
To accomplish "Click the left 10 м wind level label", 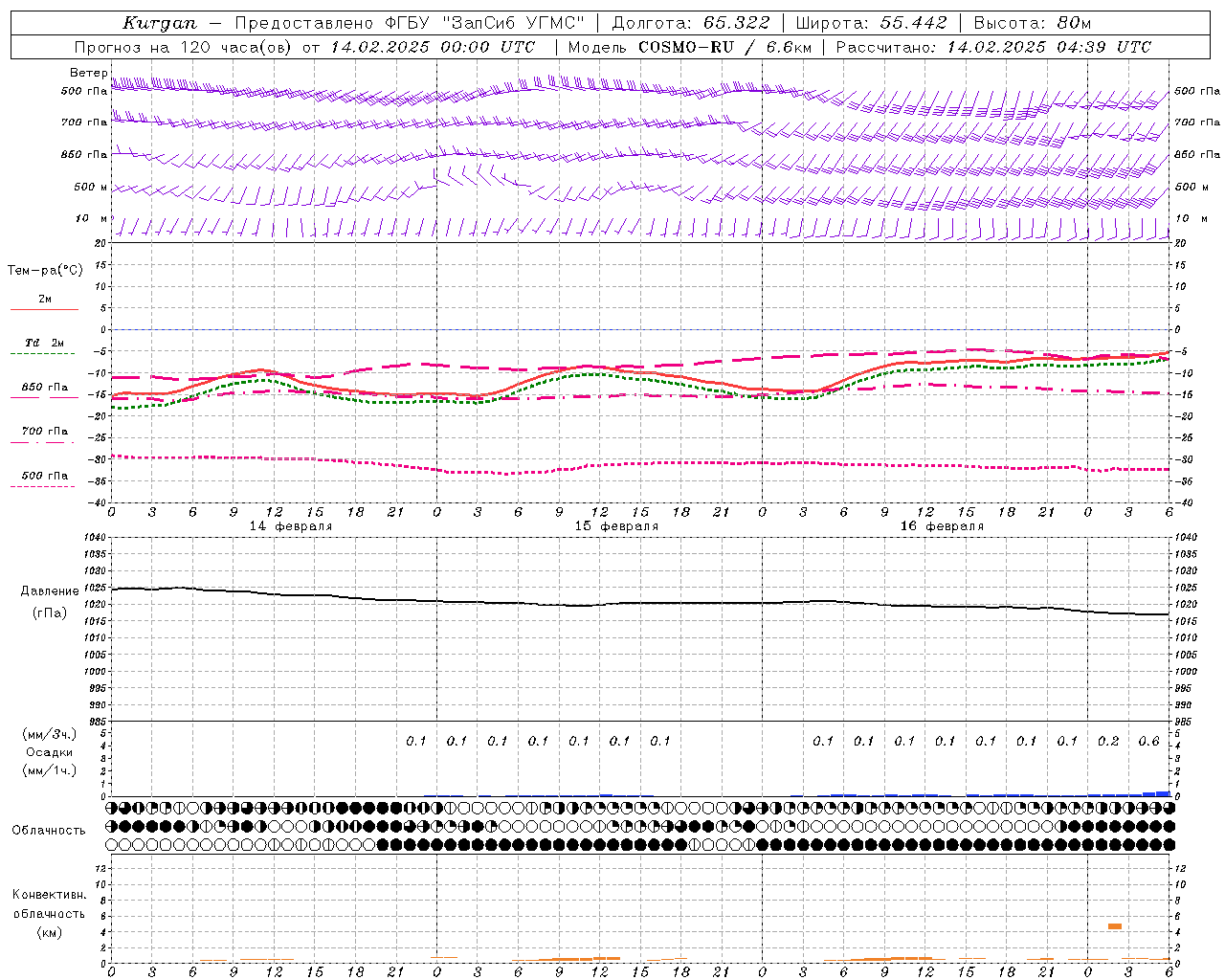I will [x=92, y=218].
